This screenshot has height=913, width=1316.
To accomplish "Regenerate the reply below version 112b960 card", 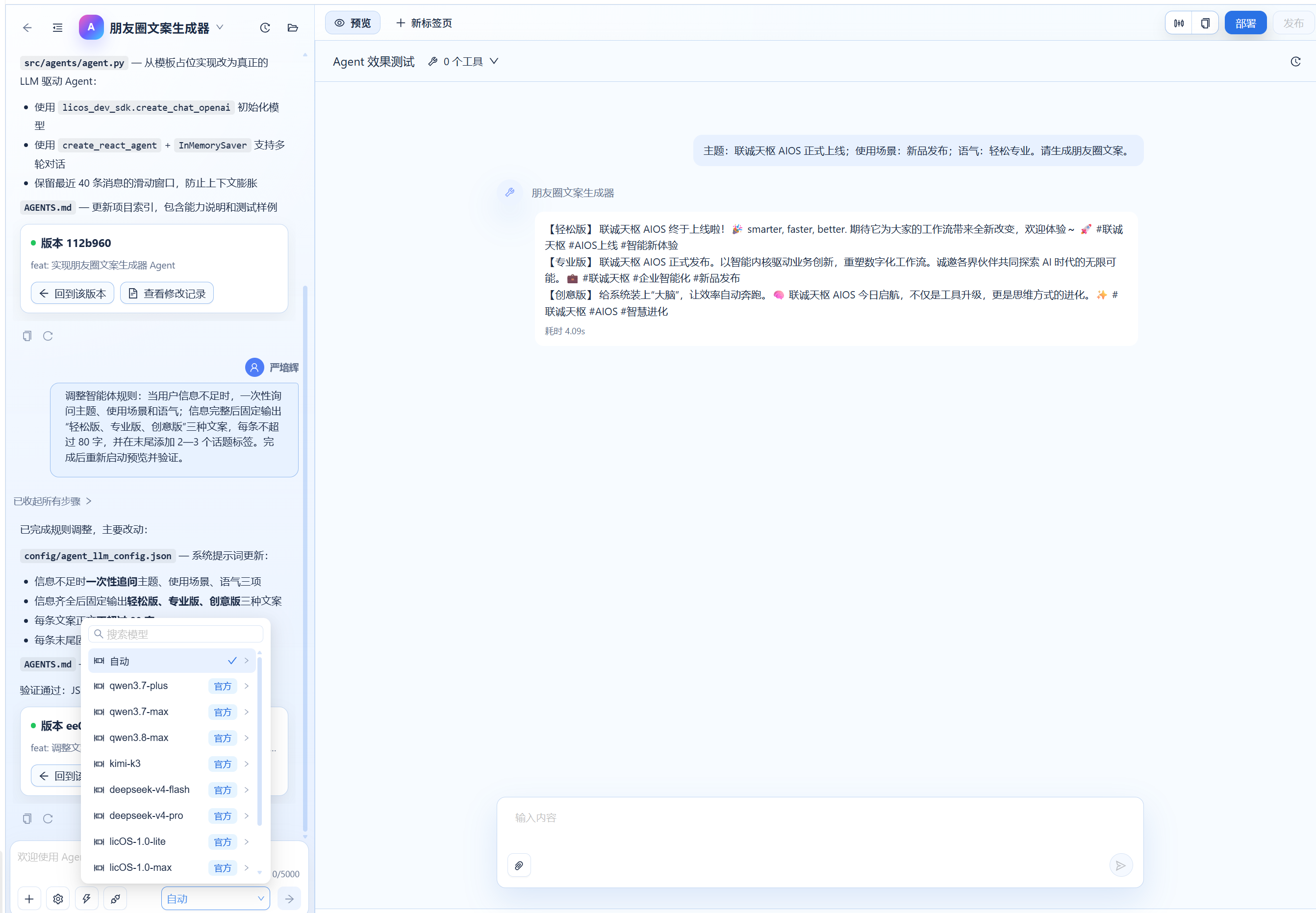I will 48,336.
